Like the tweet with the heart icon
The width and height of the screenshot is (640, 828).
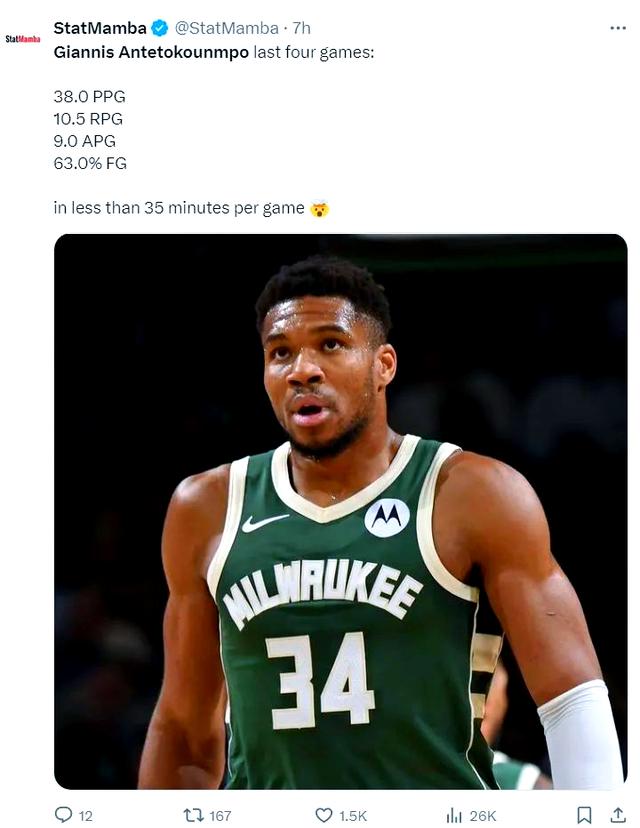click(x=323, y=815)
